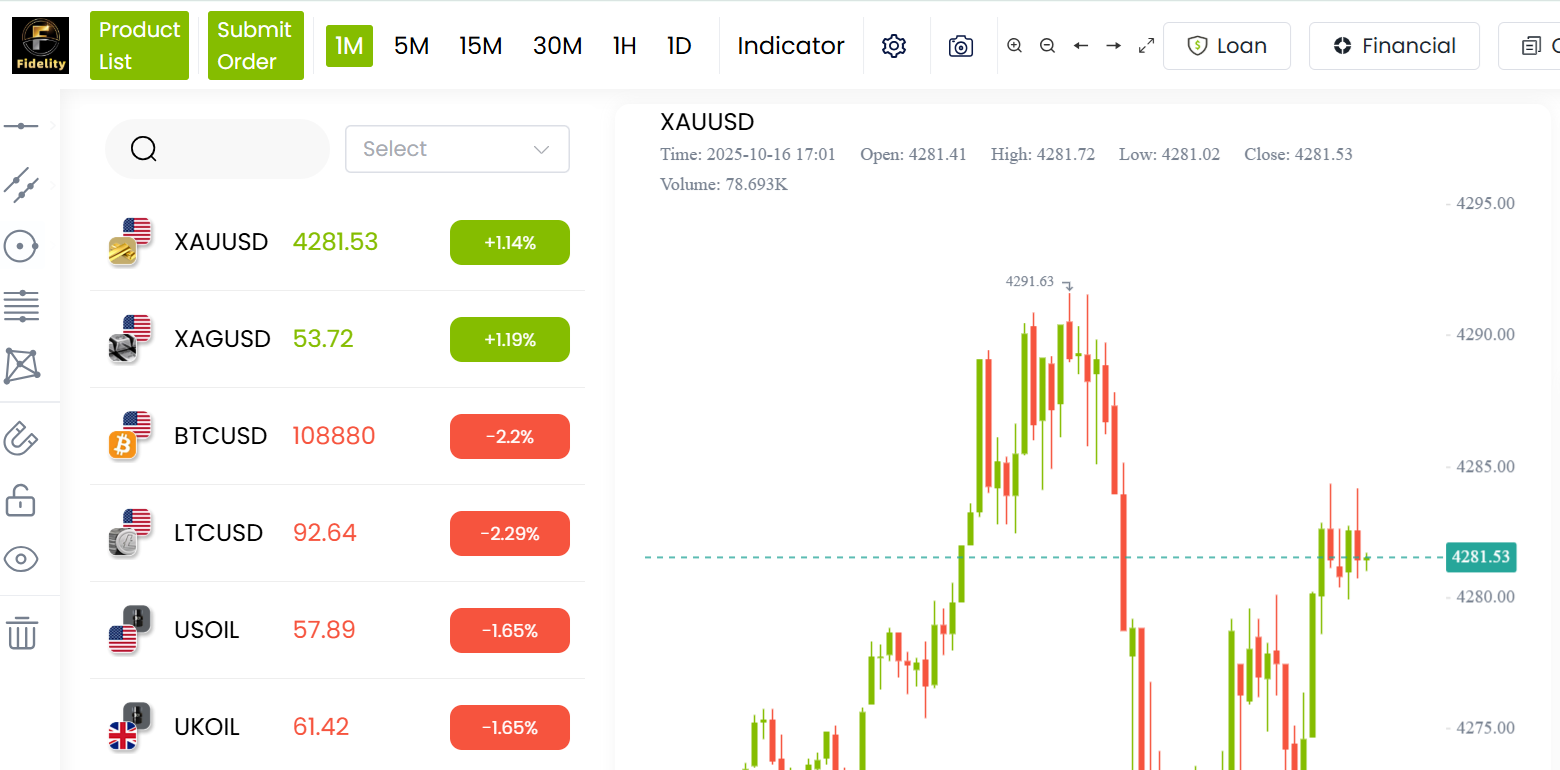Toggle drawings visibility eye icon
The width and height of the screenshot is (1560, 770).
pos(21,559)
